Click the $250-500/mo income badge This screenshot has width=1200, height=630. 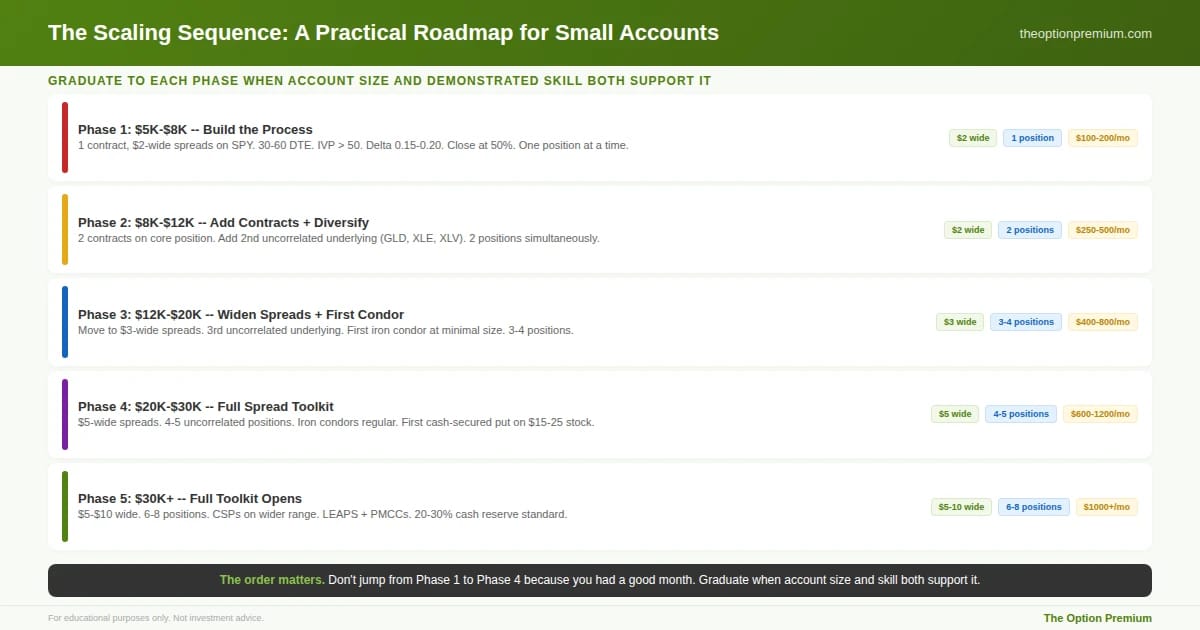point(1103,230)
